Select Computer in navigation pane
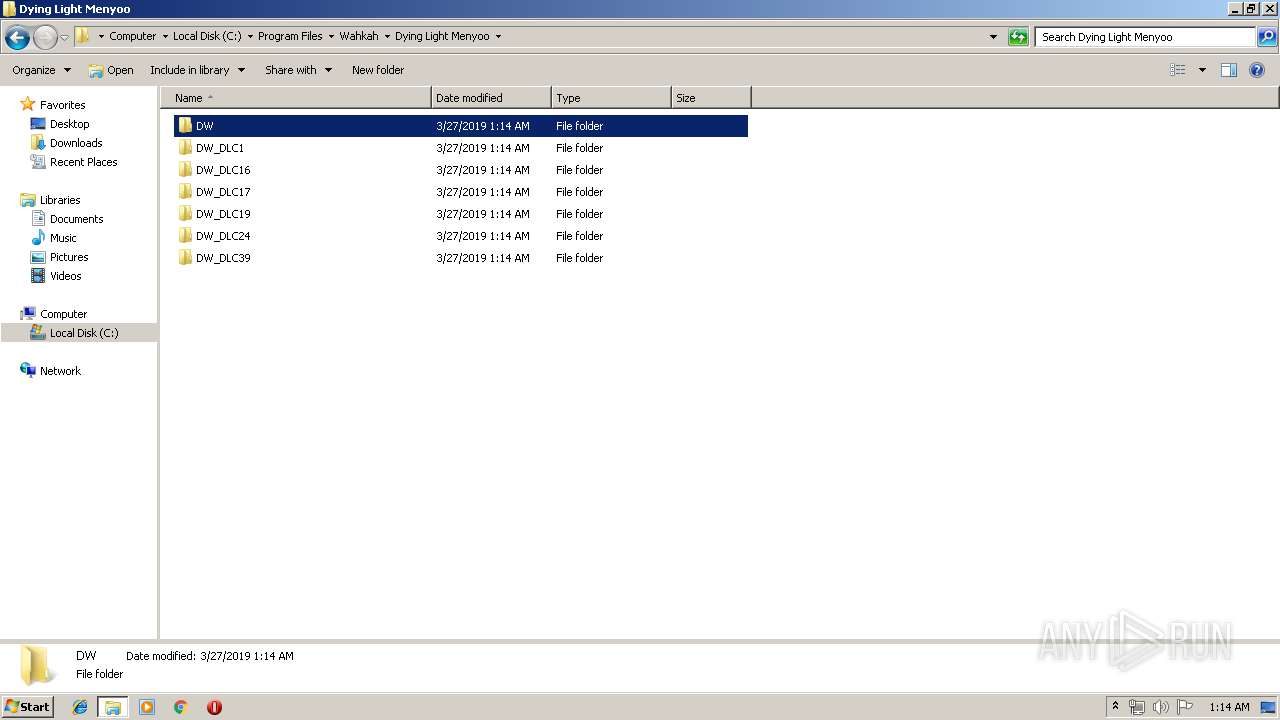 63,314
